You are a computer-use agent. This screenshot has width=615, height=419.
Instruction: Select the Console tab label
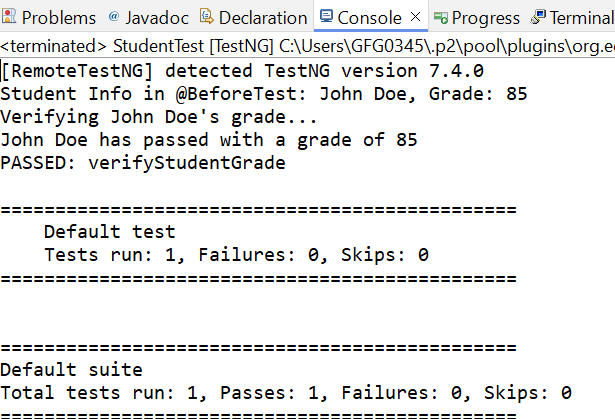pyautogui.click(x=369, y=17)
